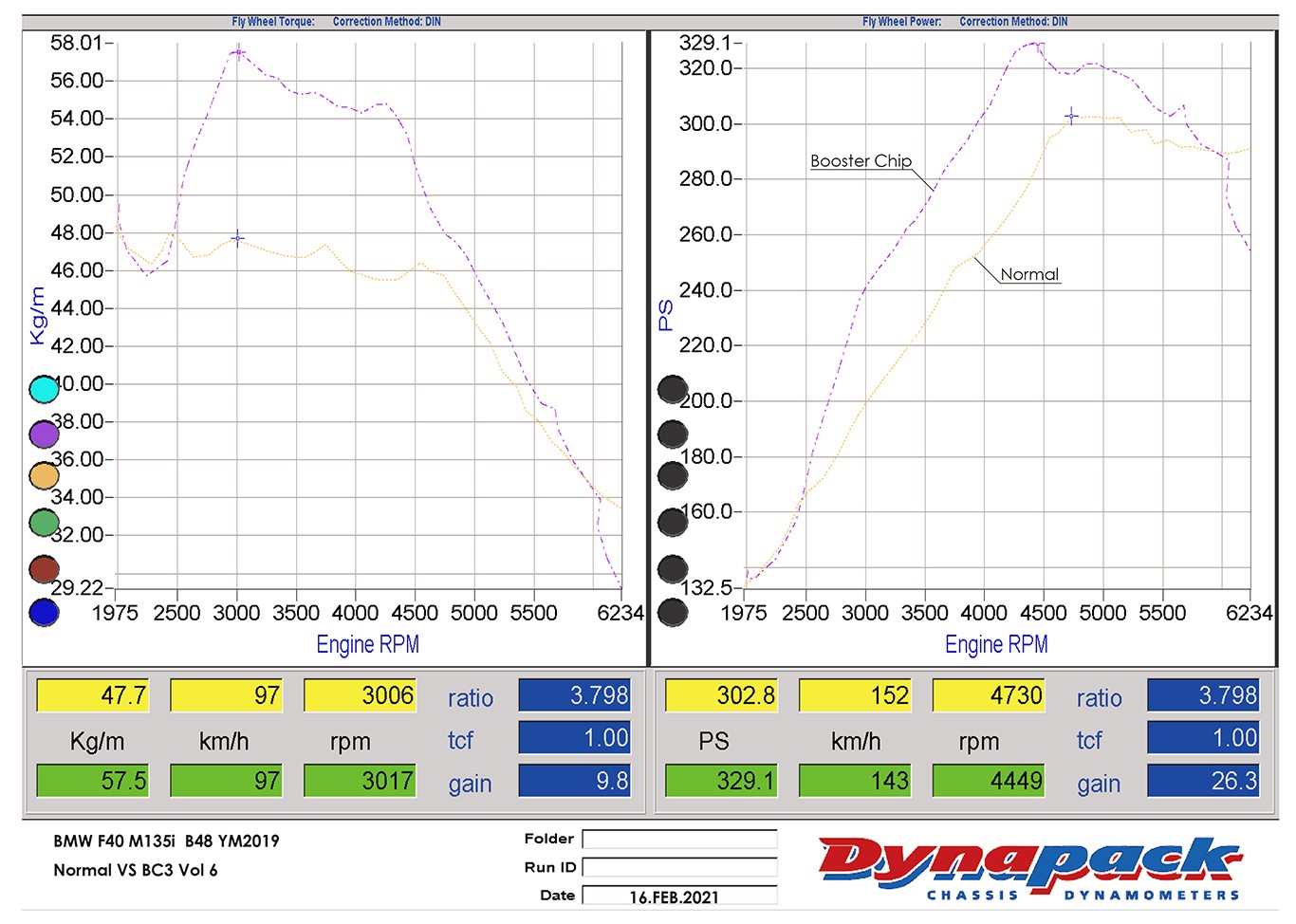This screenshot has width=1296, height=924.
Task: Click the Date field showing 16.FEB.2021
Action: (x=679, y=896)
